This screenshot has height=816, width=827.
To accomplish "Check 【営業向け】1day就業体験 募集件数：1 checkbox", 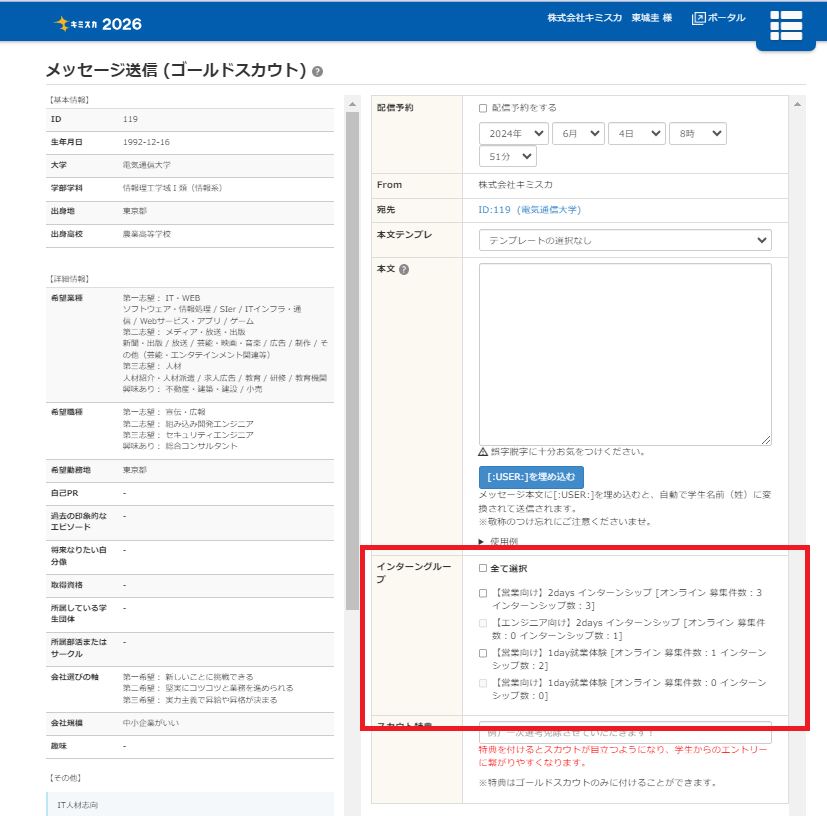I will [x=483, y=653].
